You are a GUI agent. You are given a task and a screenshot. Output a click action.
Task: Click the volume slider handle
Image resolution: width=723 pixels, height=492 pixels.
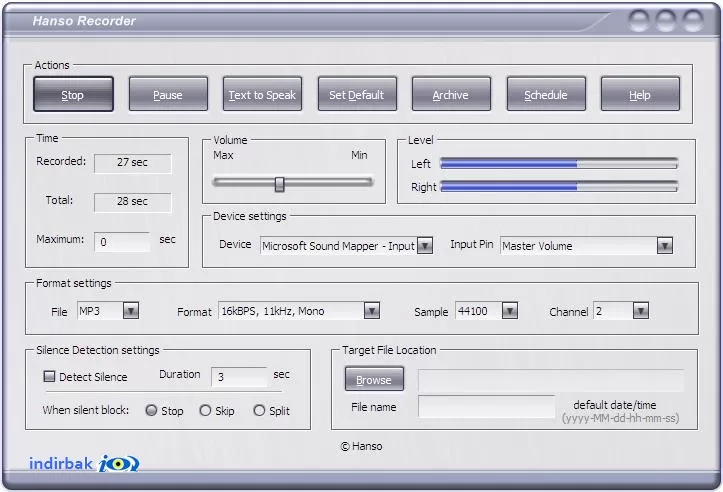(279, 184)
